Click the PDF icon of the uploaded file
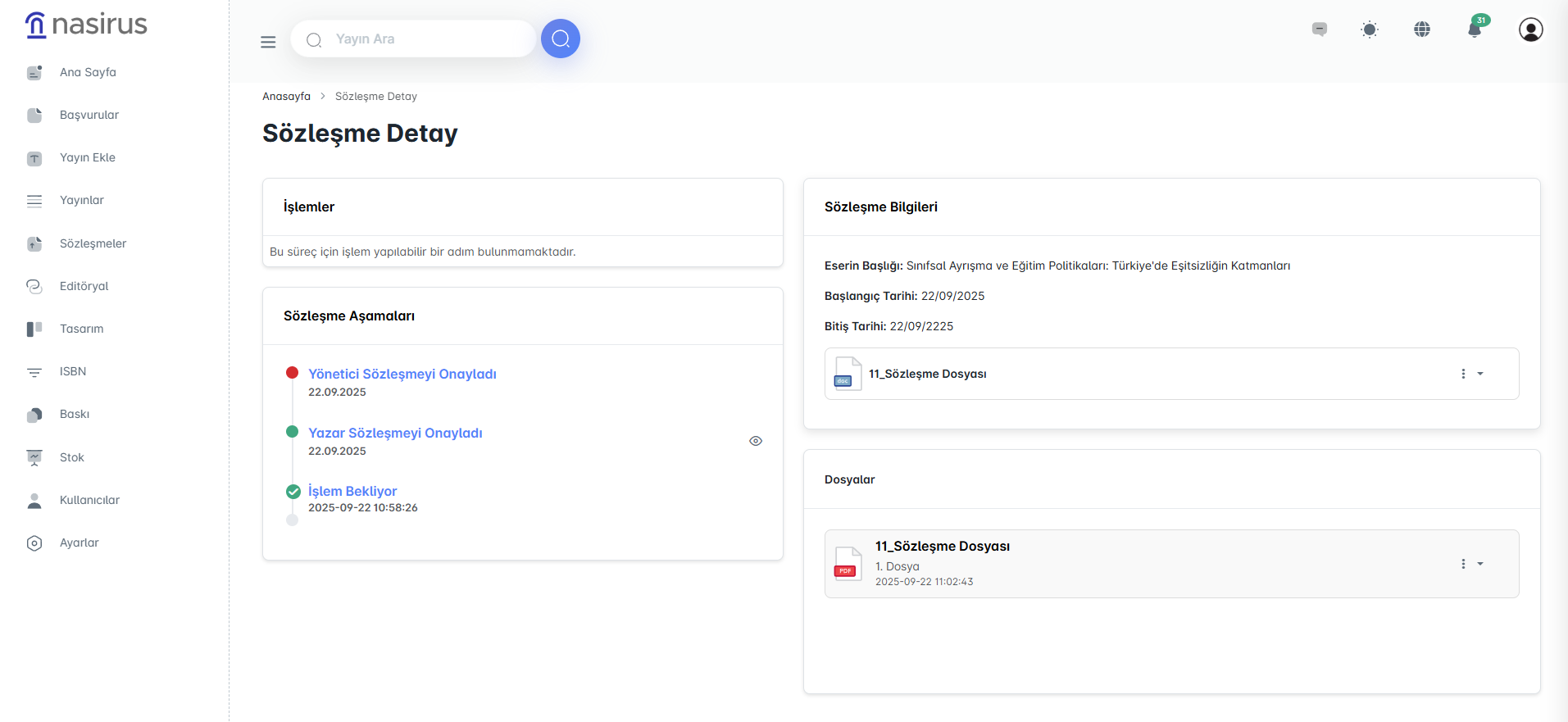Image resolution: width=1568 pixels, height=722 pixels. coord(847,564)
